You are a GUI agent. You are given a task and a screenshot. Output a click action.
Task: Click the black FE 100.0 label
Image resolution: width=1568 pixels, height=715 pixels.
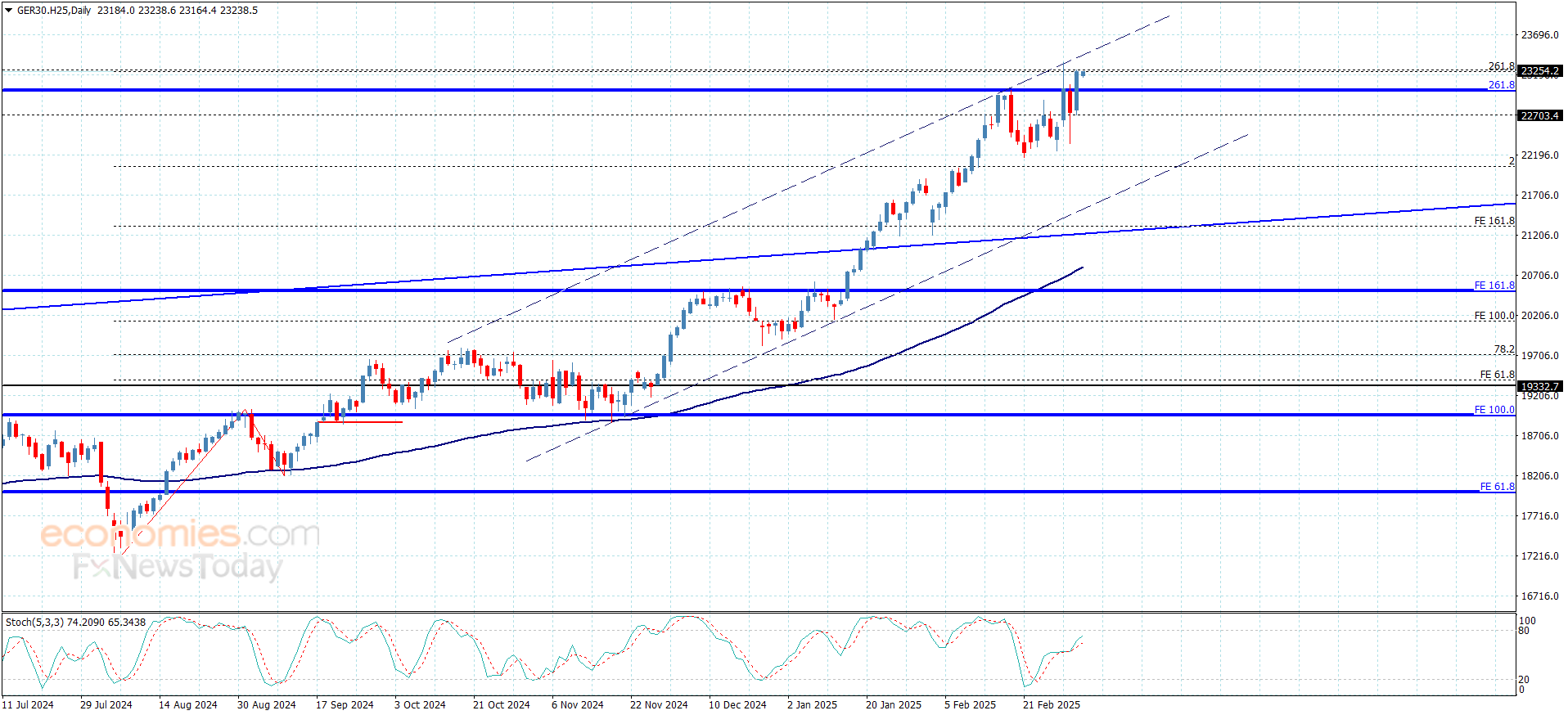(1494, 315)
